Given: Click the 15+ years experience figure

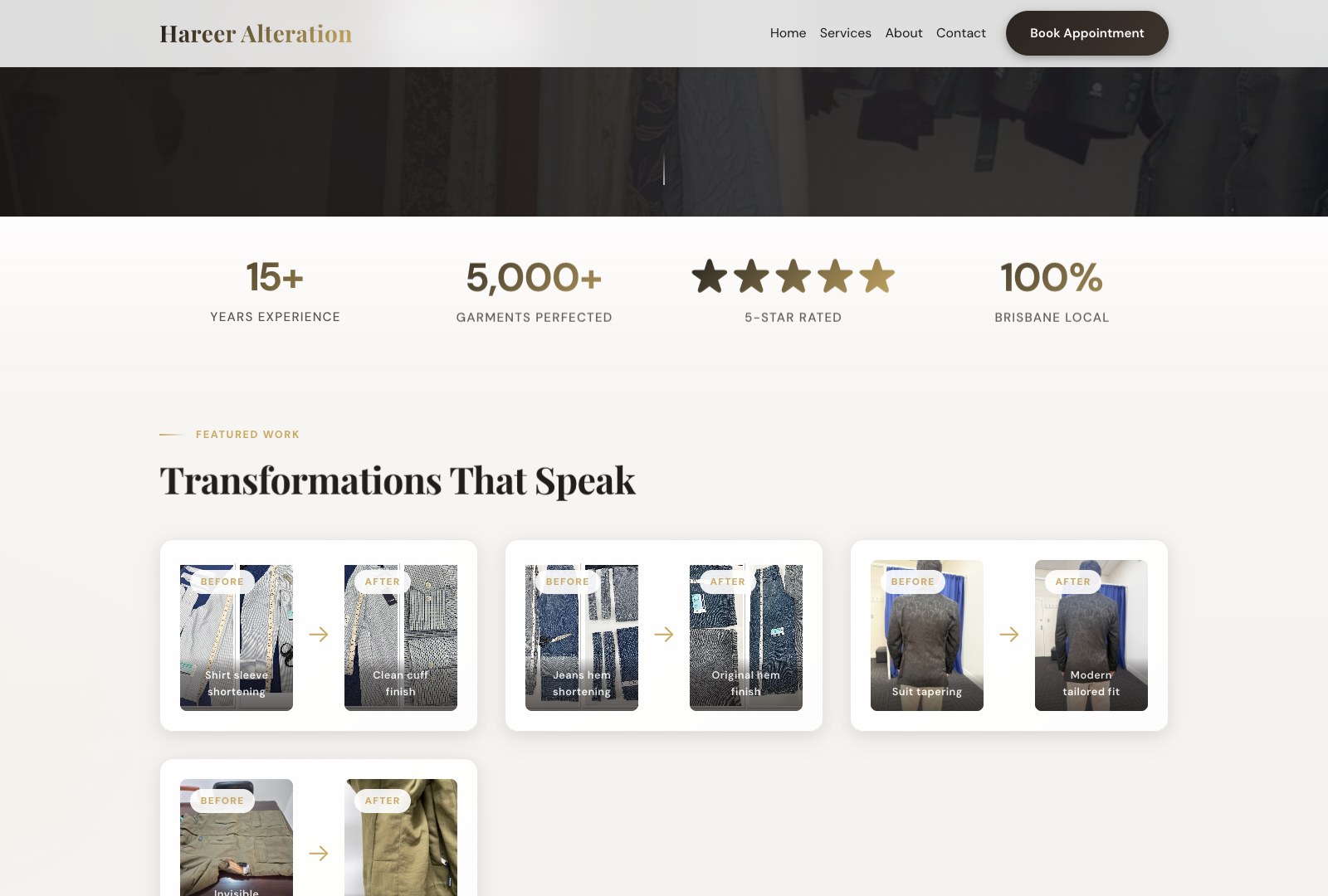Looking at the screenshot, I should click(275, 277).
